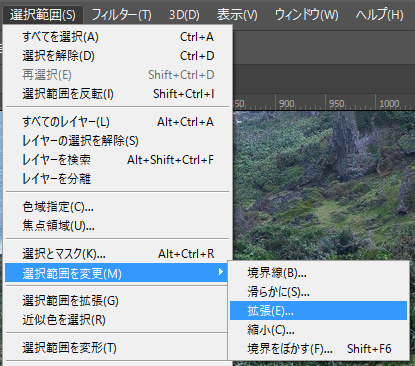Select 境界線(B)... in submenu
The height and width of the screenshot is (366, 415).
(x=318, y=273)
